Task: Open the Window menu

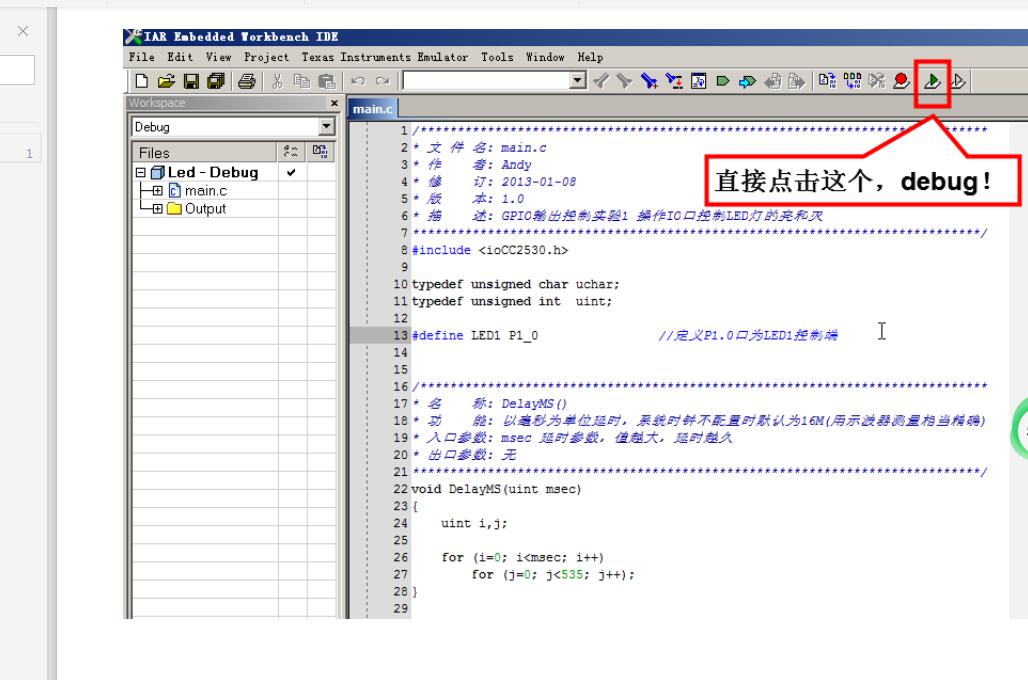Action: click(x=545, y=57)
